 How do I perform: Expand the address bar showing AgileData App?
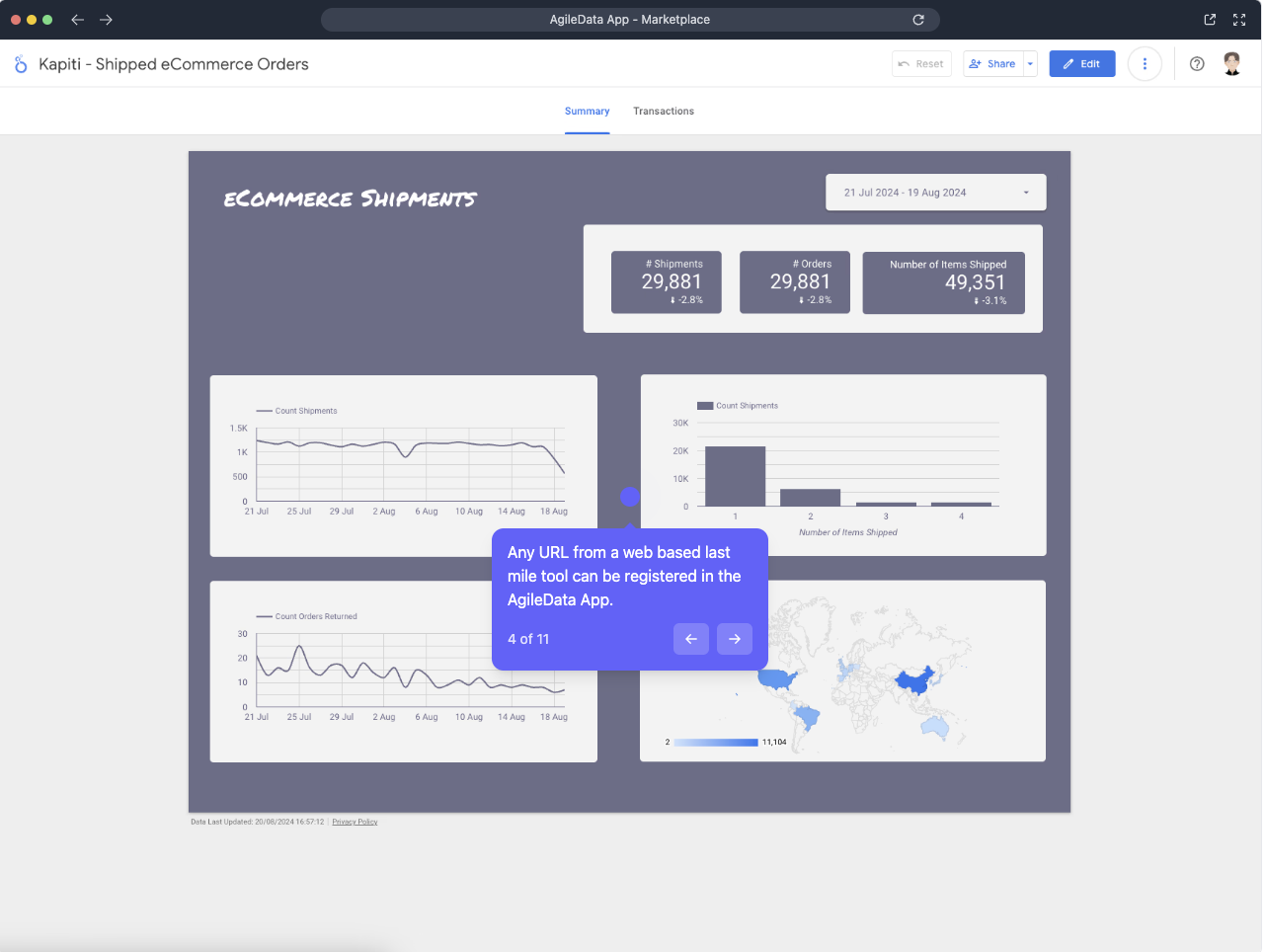(x=629, y=19)
